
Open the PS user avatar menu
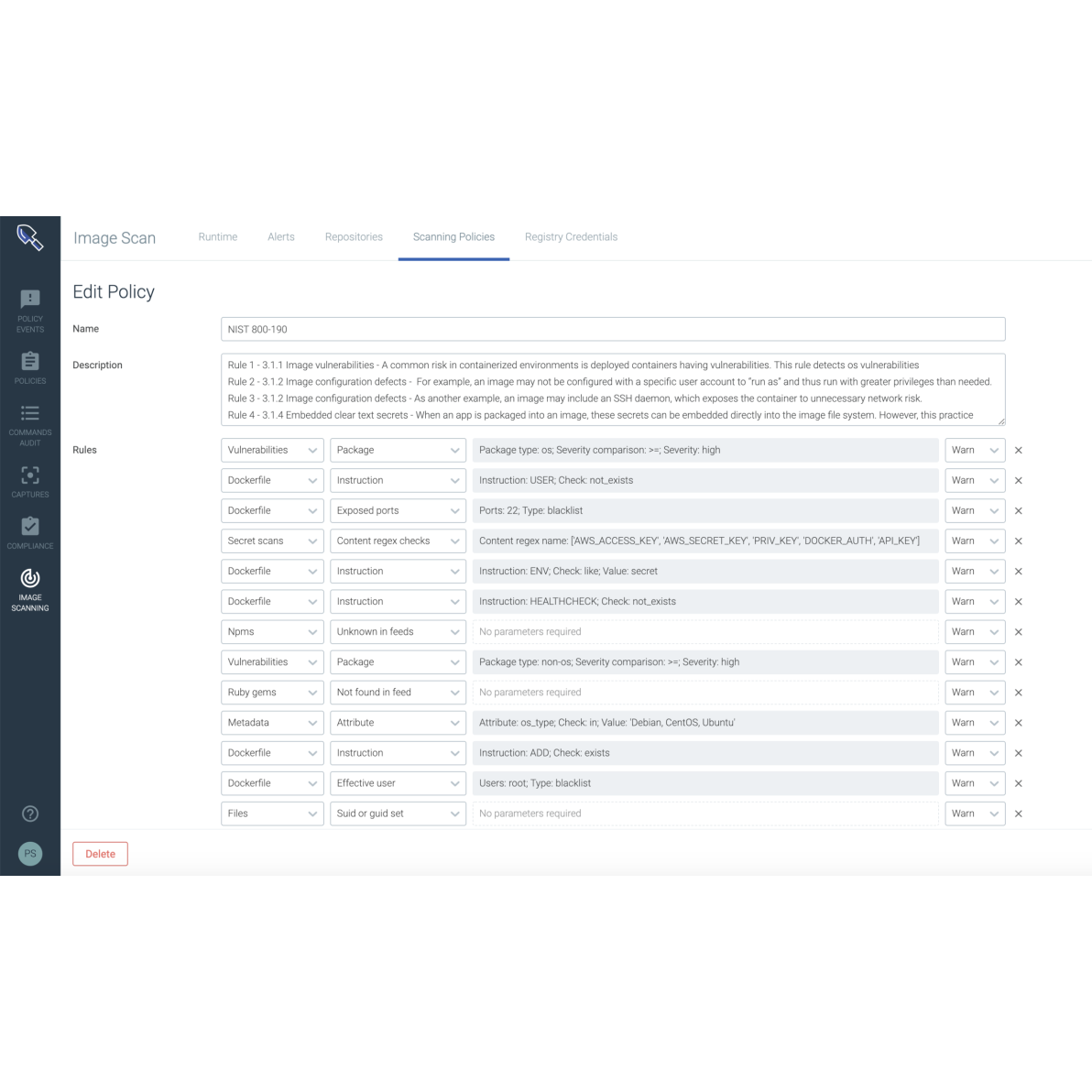pyautogui.click(x=30, y=854)
